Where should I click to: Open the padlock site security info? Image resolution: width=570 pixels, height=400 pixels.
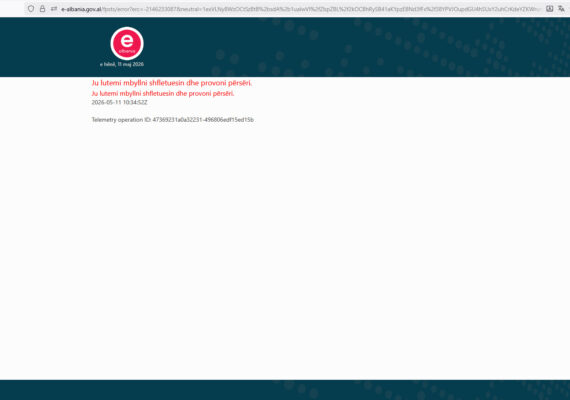[x=43, y=9]
